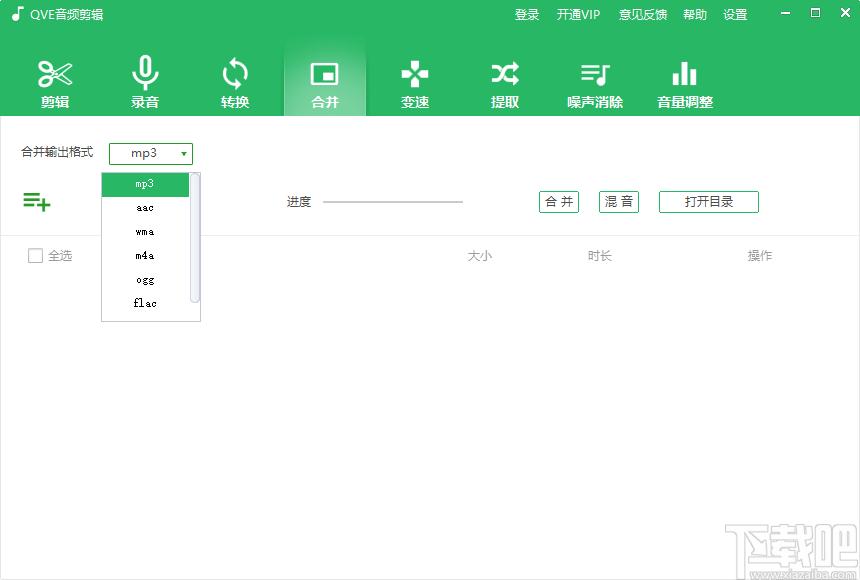
Task: Click the 大小 column header
Action: click(x=479, y=256)
